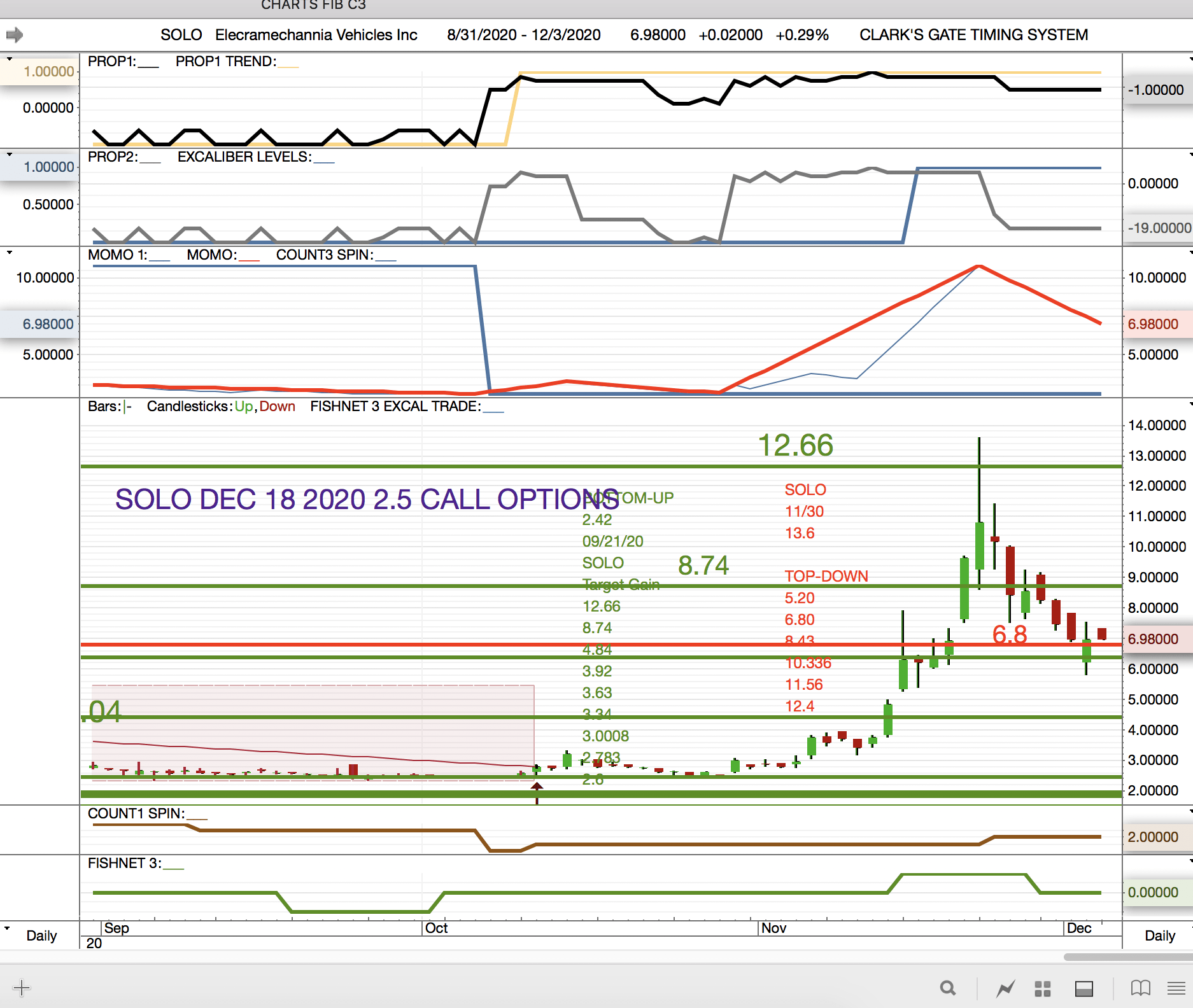Click the left Daily timeframe label
The width and height of the screenshot is (1193, 1008).
[x=41, y=935]
